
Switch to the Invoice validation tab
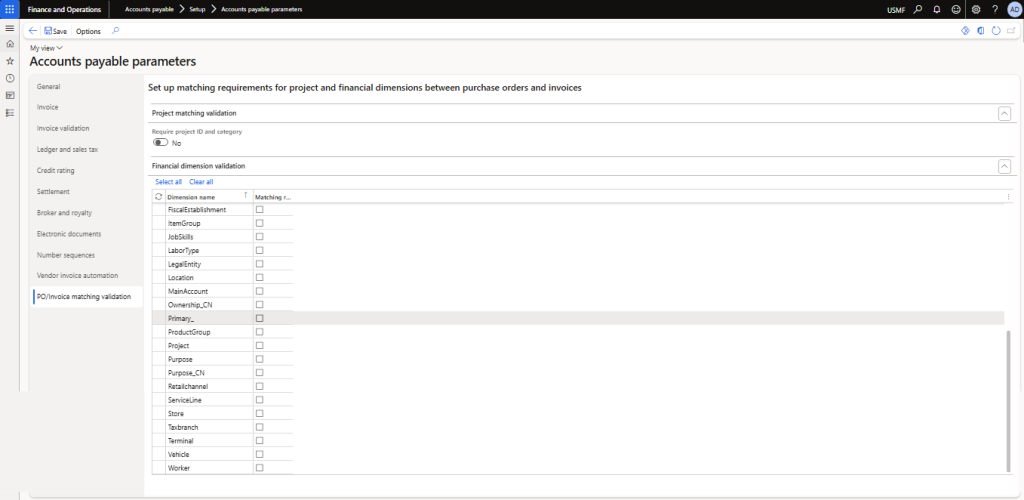click(x=63, y=128)
